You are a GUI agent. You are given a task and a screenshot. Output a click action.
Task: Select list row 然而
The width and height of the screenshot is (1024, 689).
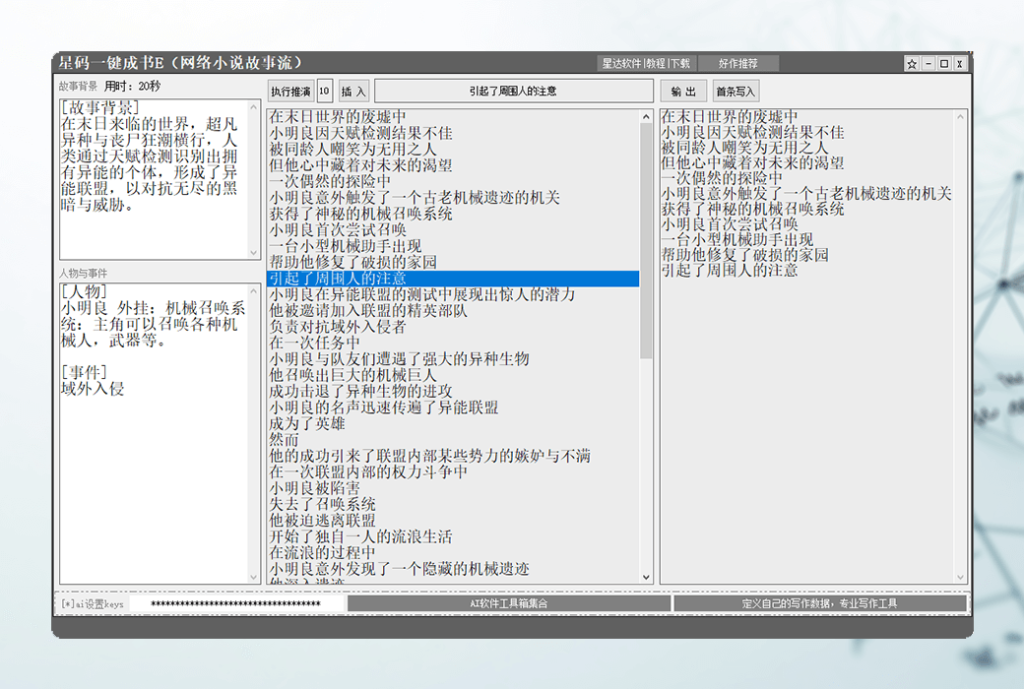pyautogui.click(x=453, y=440)
